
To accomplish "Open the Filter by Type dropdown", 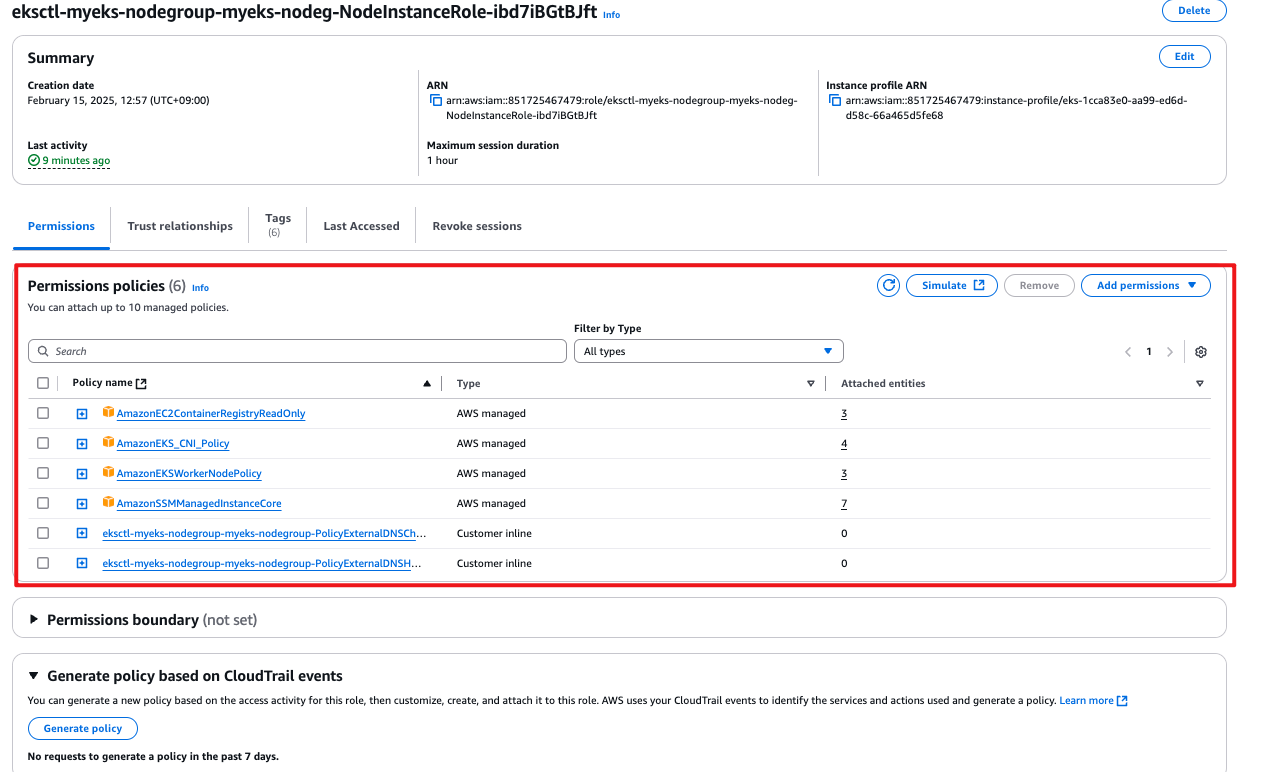I will pyautogui.click(x=708, y=351).
